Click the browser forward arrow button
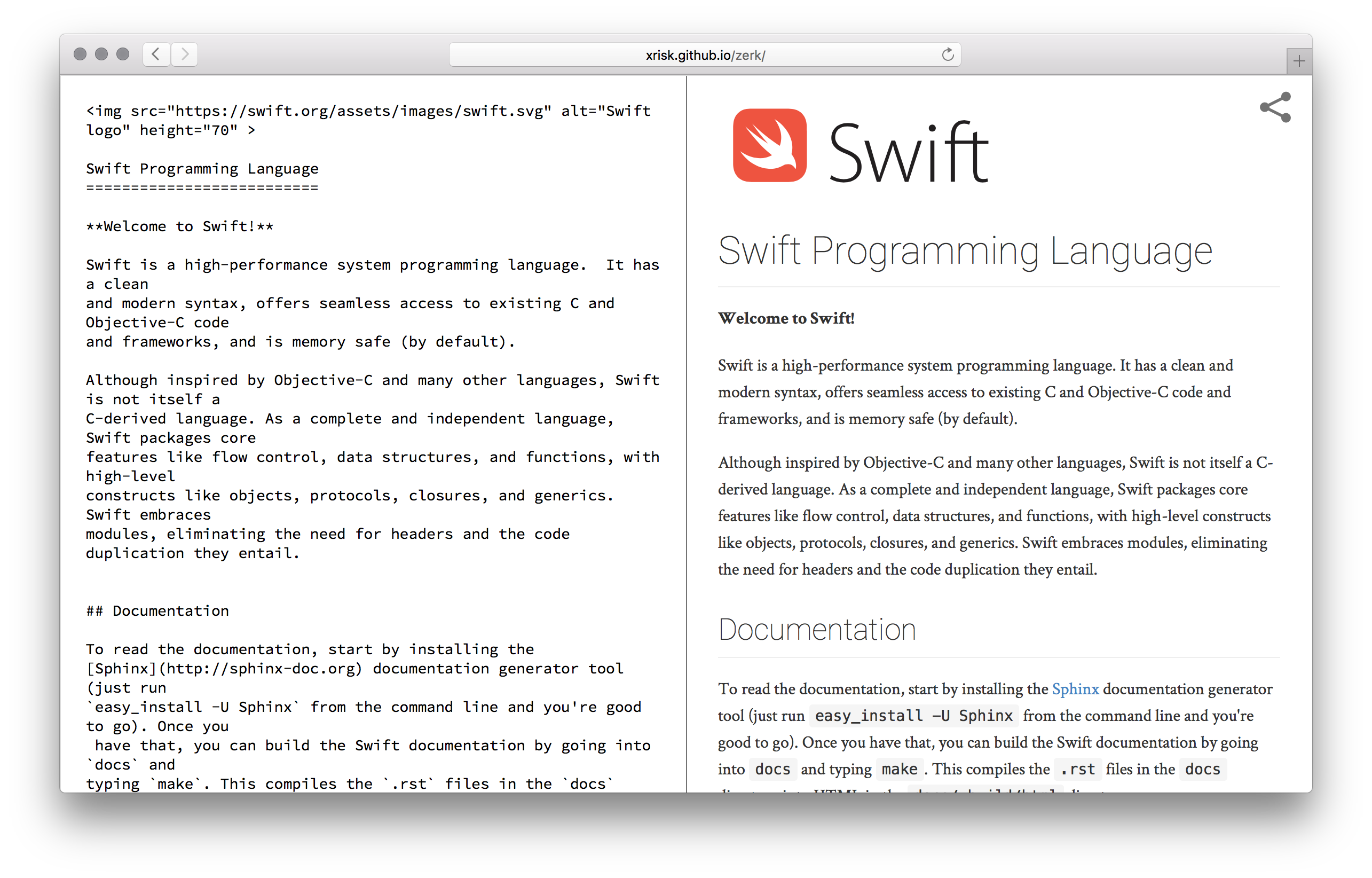The image size is (1372, 878). pos(185,54)
